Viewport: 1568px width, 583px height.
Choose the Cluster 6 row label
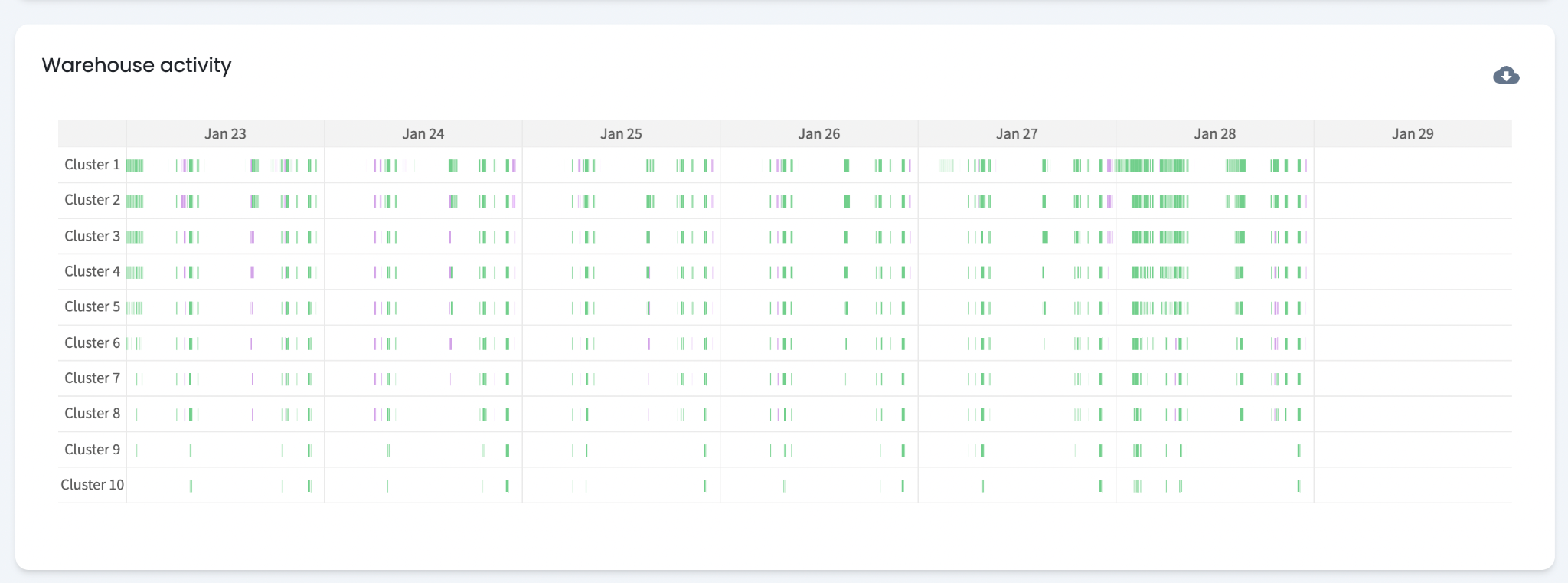[92, 342]
